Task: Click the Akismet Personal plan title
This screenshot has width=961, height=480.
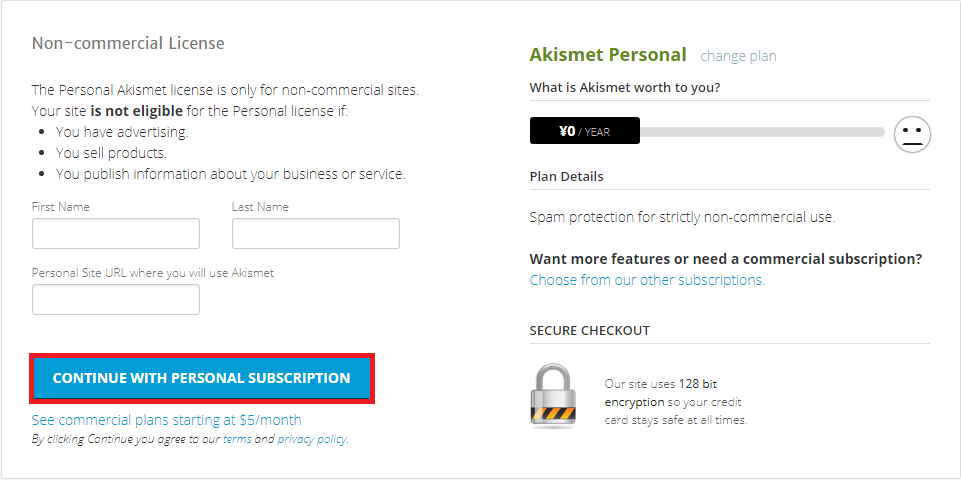Action: [608, 55]
